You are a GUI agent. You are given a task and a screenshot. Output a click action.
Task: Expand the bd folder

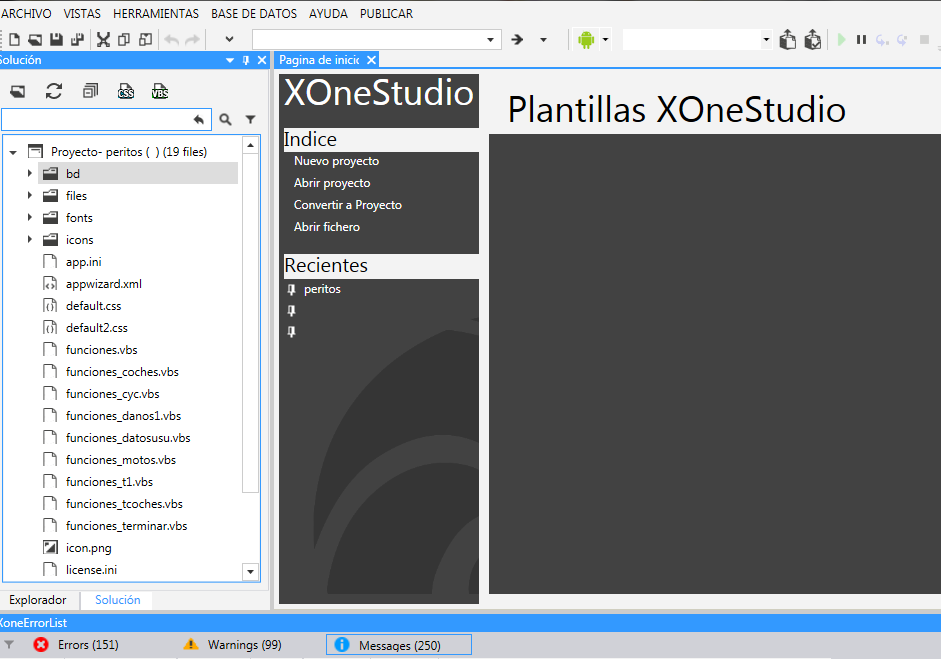pos(29,173)
